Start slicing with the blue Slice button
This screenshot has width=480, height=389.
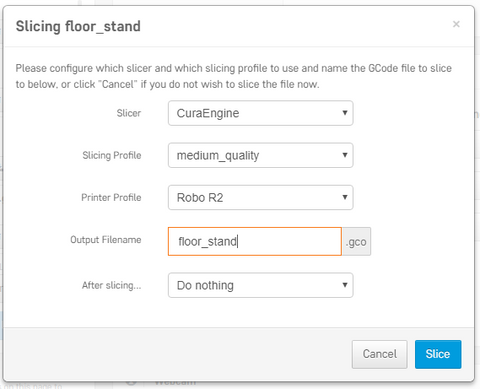(x=438, y=354)
